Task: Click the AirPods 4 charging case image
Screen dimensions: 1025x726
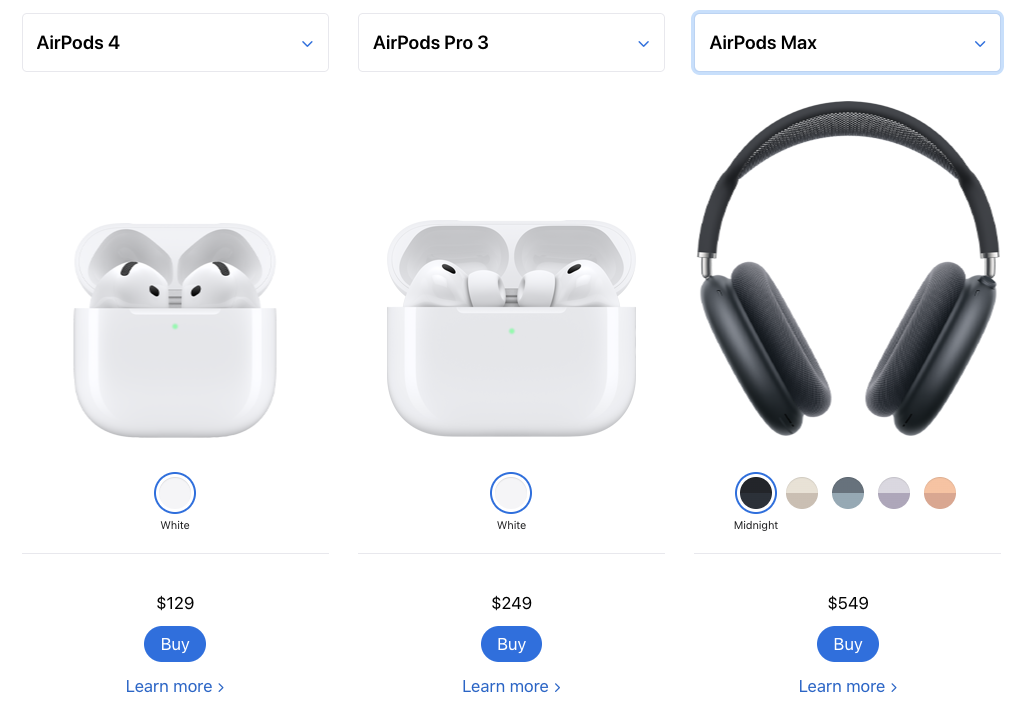Action: [175, 330]
